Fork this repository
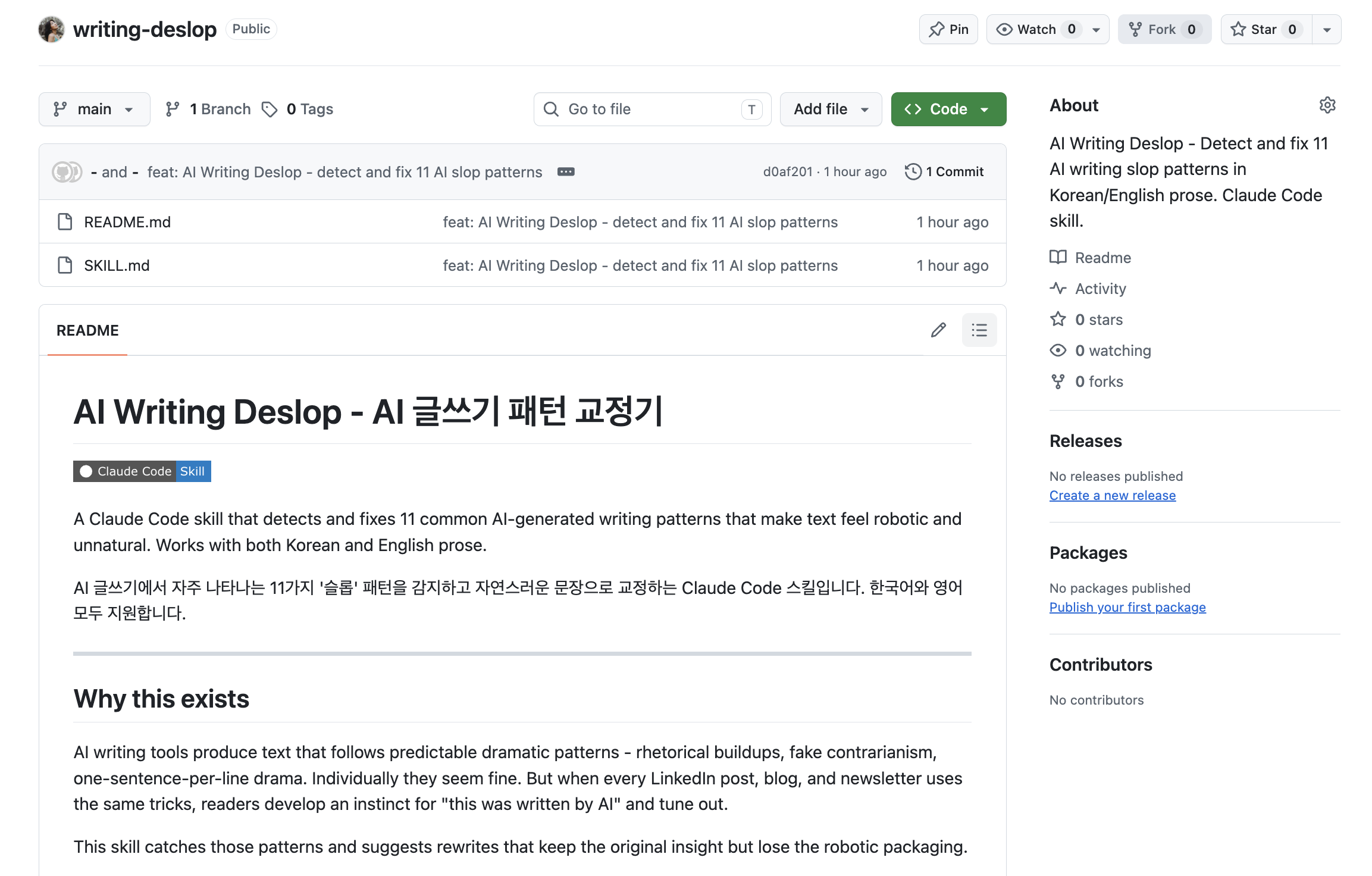1372x876 pixels. 1164,29
